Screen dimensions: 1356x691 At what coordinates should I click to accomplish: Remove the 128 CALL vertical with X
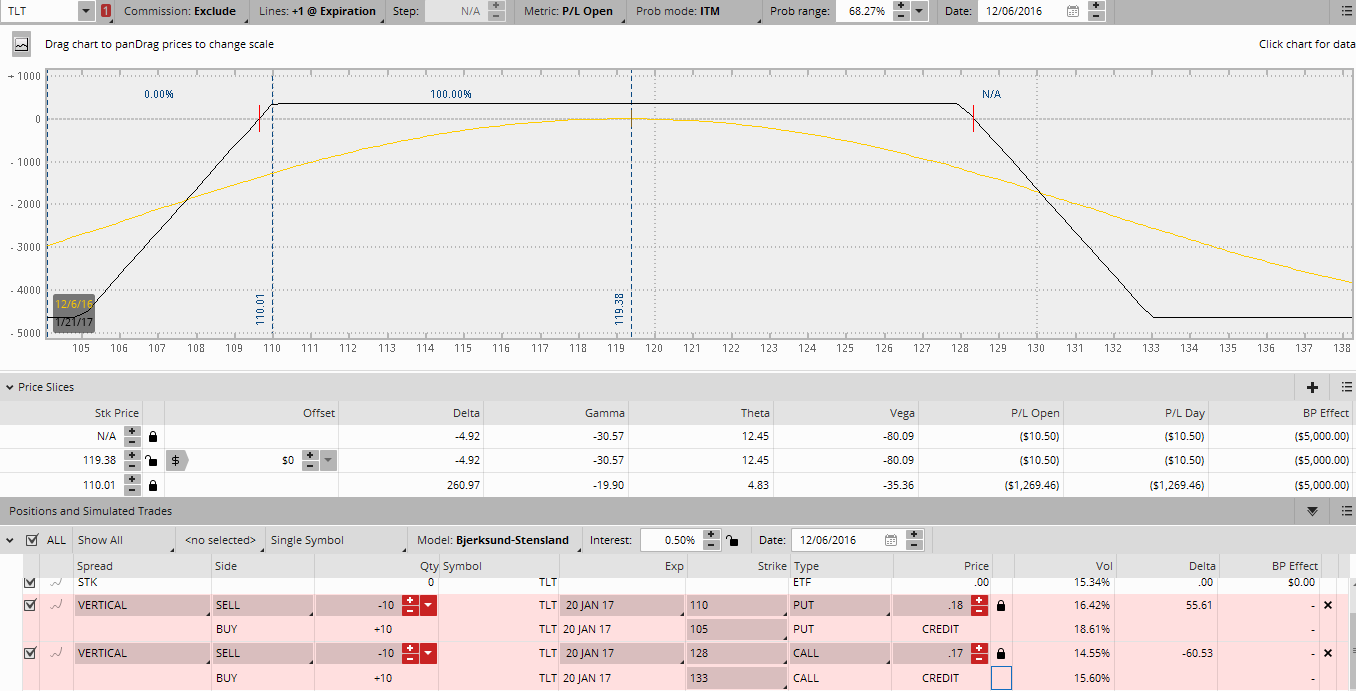point(1328,653)
